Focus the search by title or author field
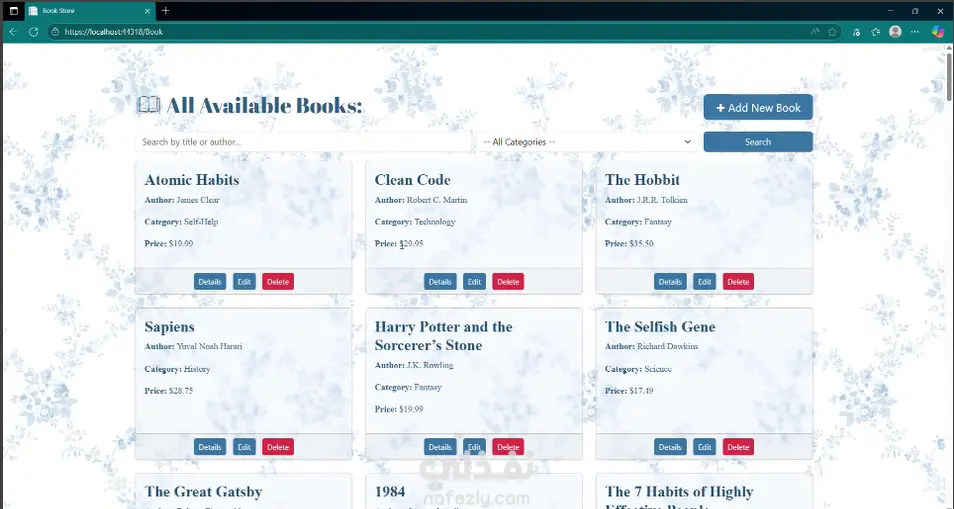Viewport: 954px width, 509px height. point(303,142)
